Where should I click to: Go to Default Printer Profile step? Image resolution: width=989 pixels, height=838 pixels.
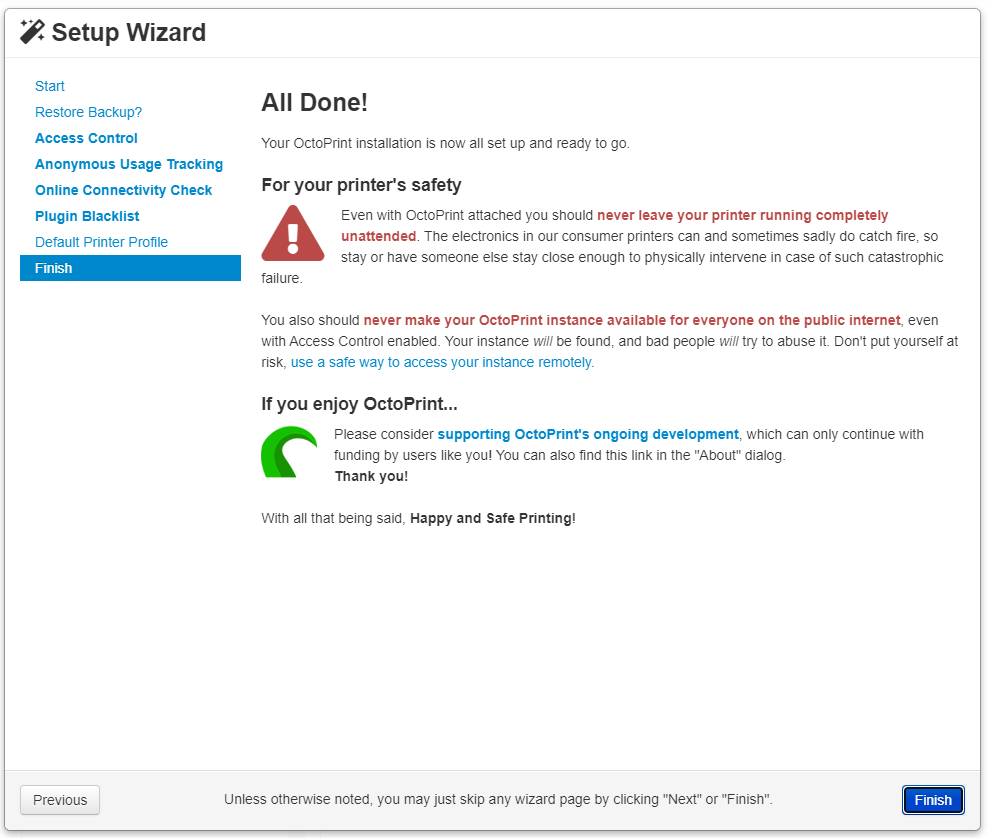click(102, 242)
